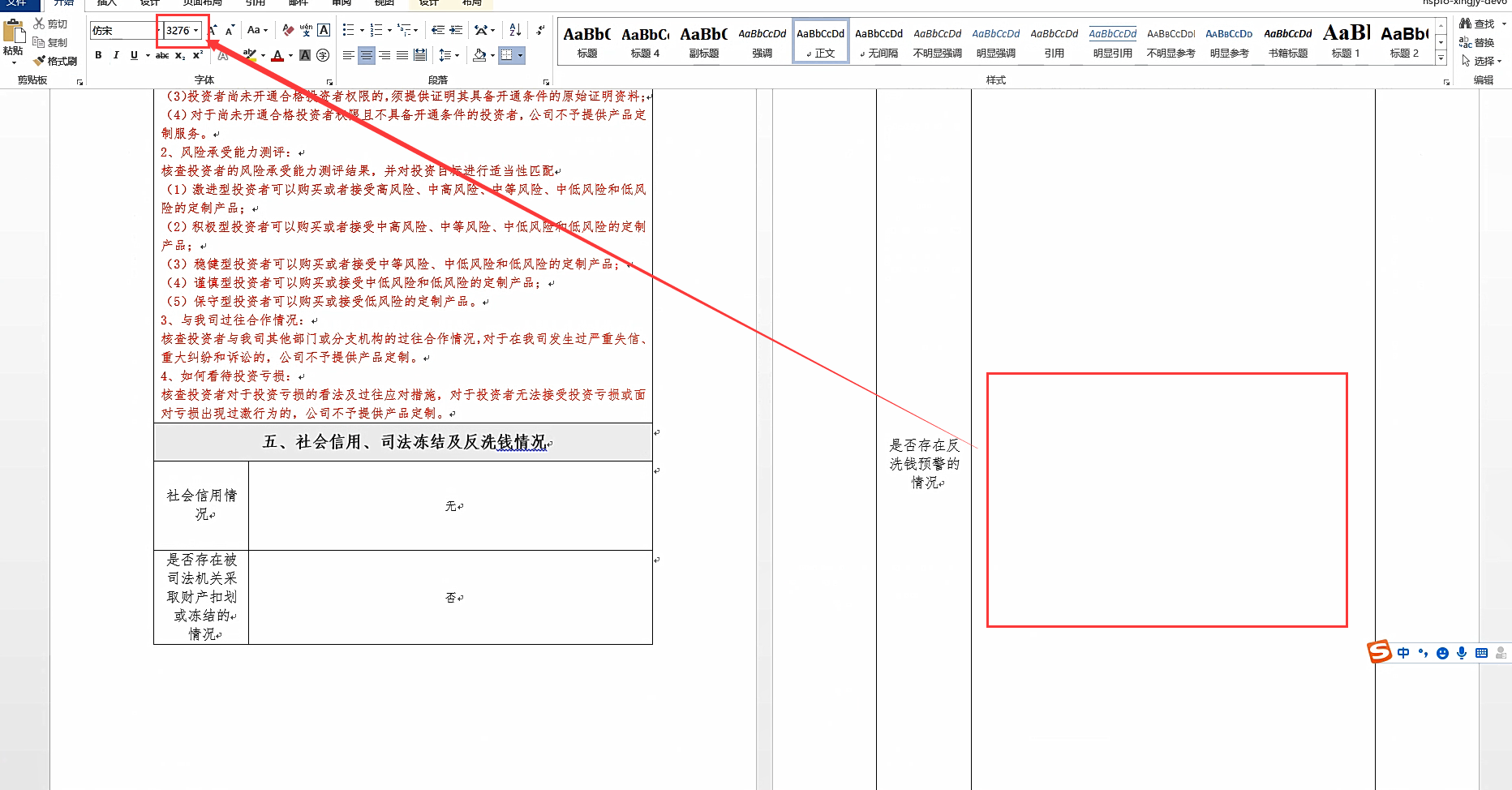Apply subscript formatting
Screen dimensions: 1512x790
tap(178, 56)
